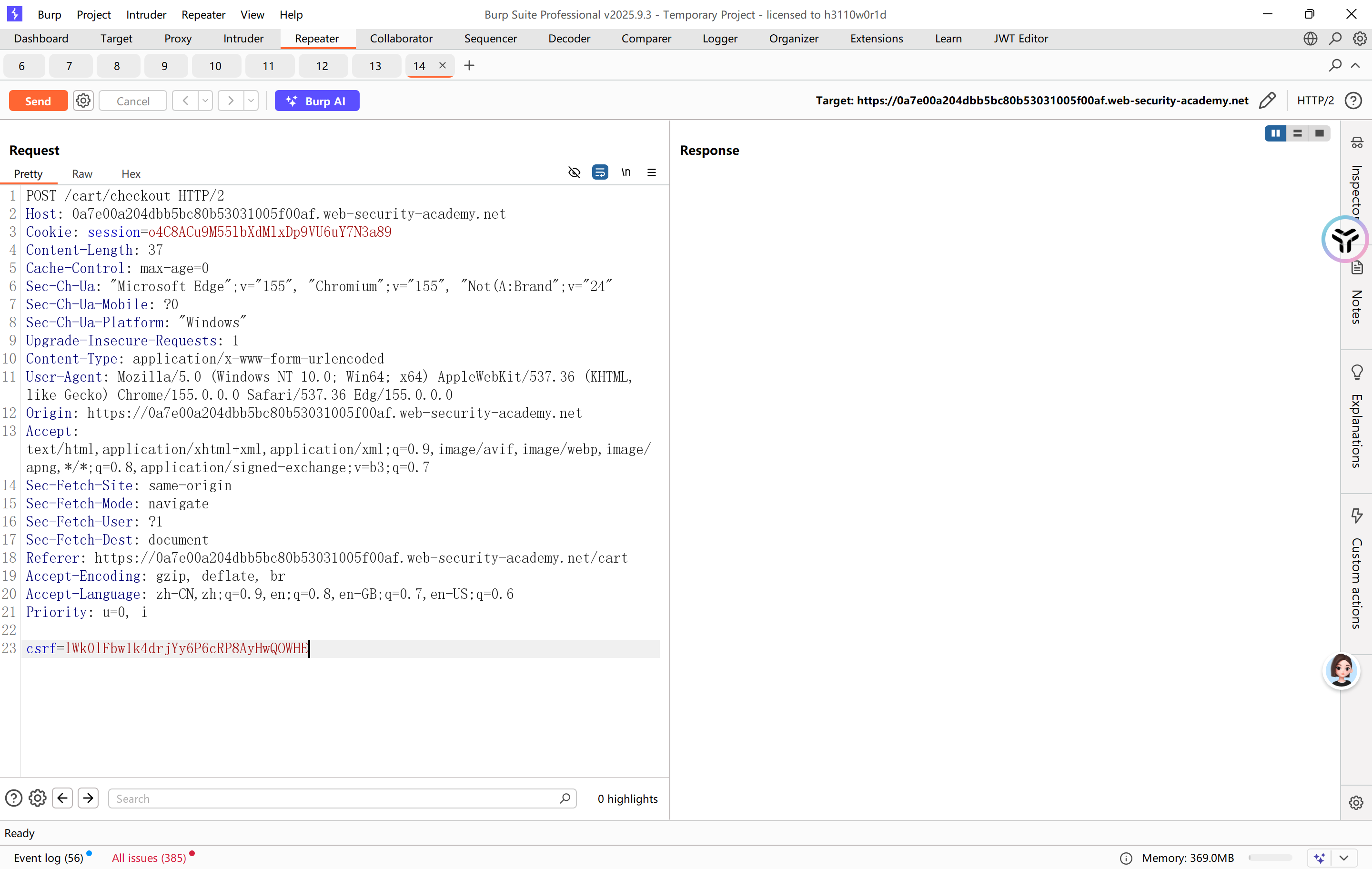Open the Notes side panel
The width and height of the screenshot is (1372, 869).
[x=1357, y=293]
